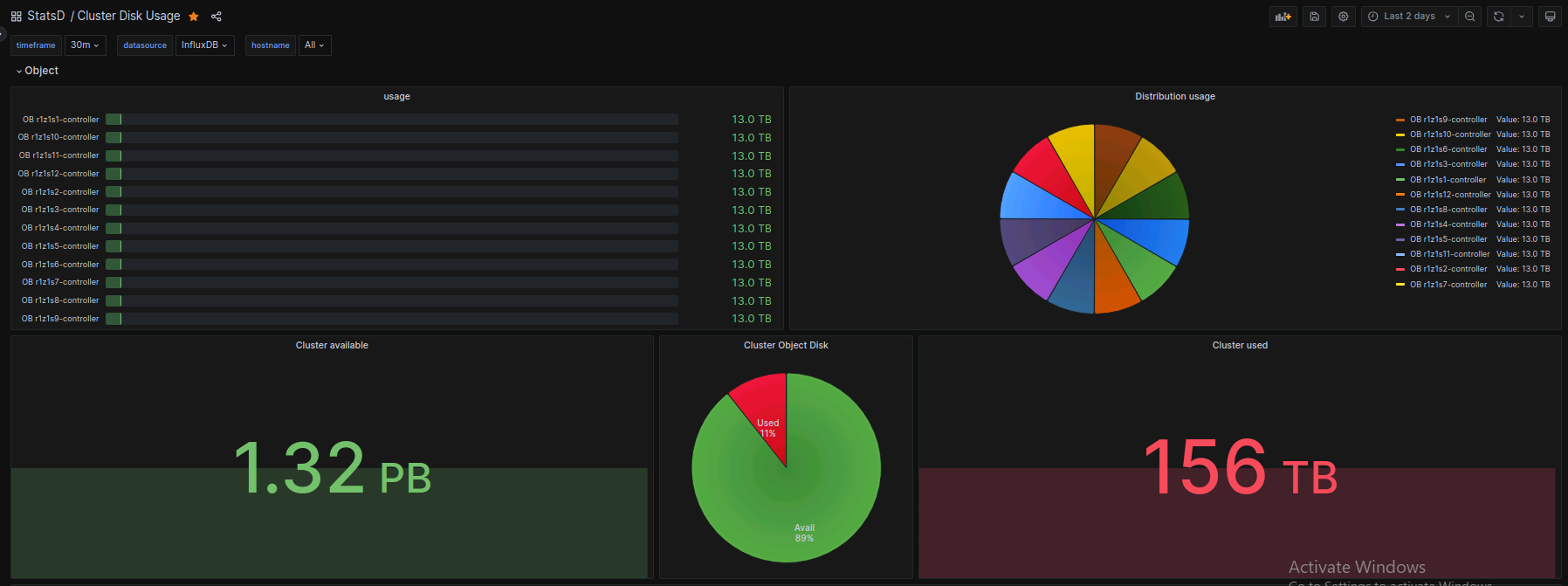Save the dashboard using the disk icon
Screen dimensions: 1568x586
1314,17
